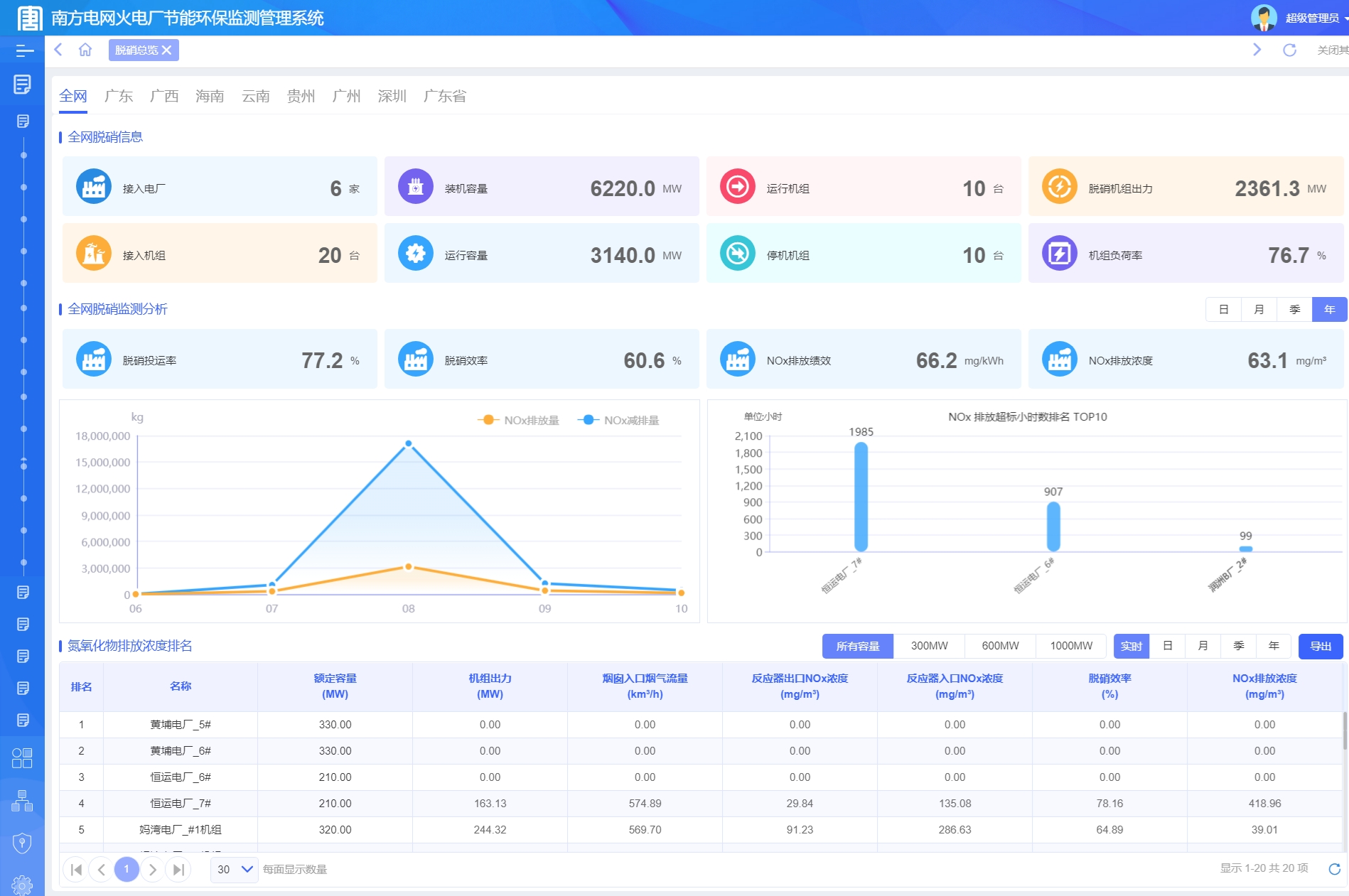Click the forward arrow in tab bar
Viewport: 1349px width, 896px height.
(x=1257, y=50)
